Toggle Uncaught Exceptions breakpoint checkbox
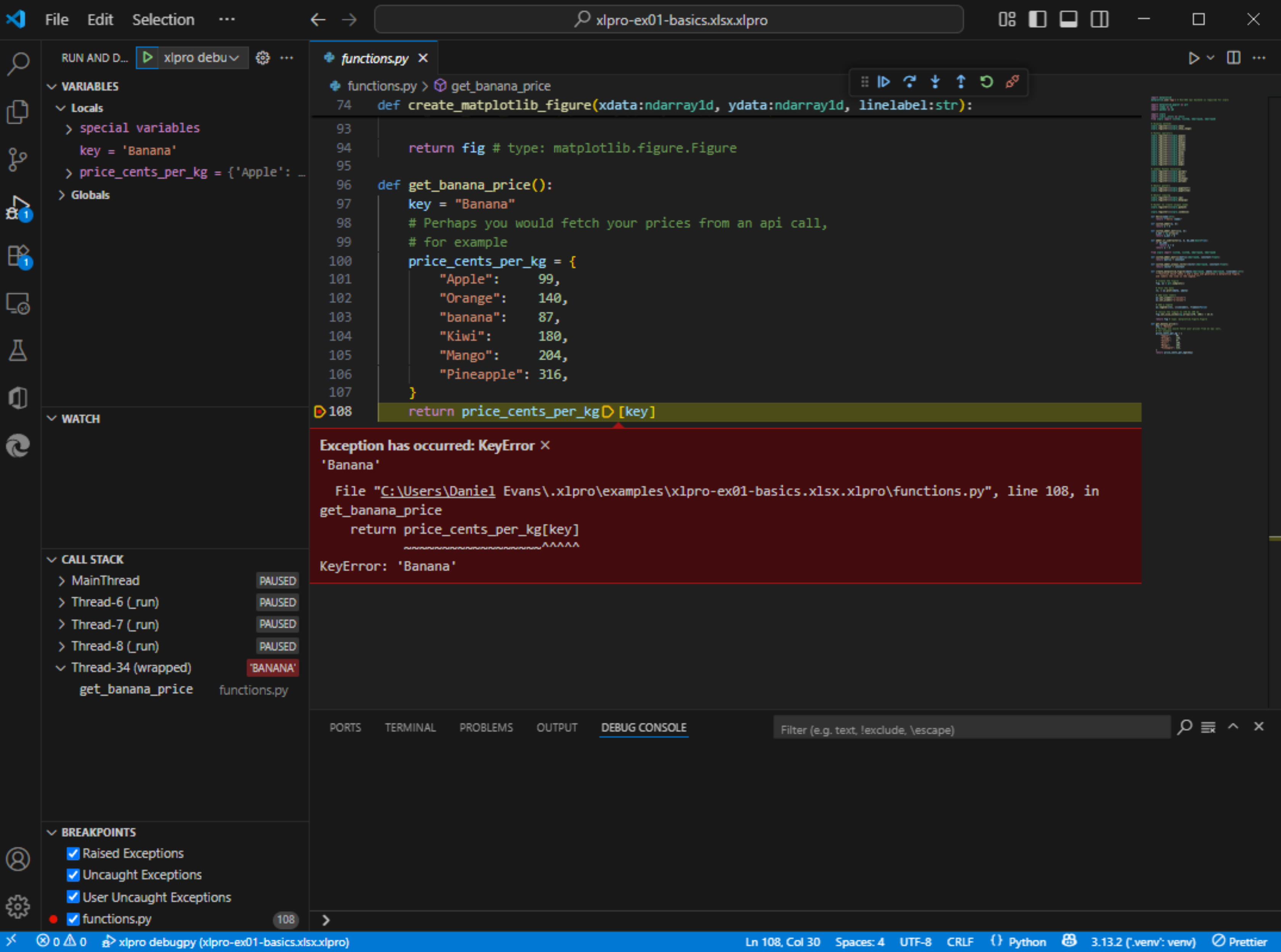Screen dimensions: 1281x952 73,875
